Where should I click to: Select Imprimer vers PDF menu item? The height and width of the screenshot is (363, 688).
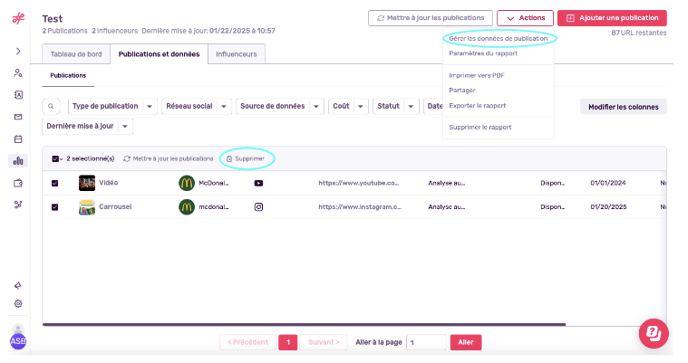pyautogui.click(x=477, y=75)
